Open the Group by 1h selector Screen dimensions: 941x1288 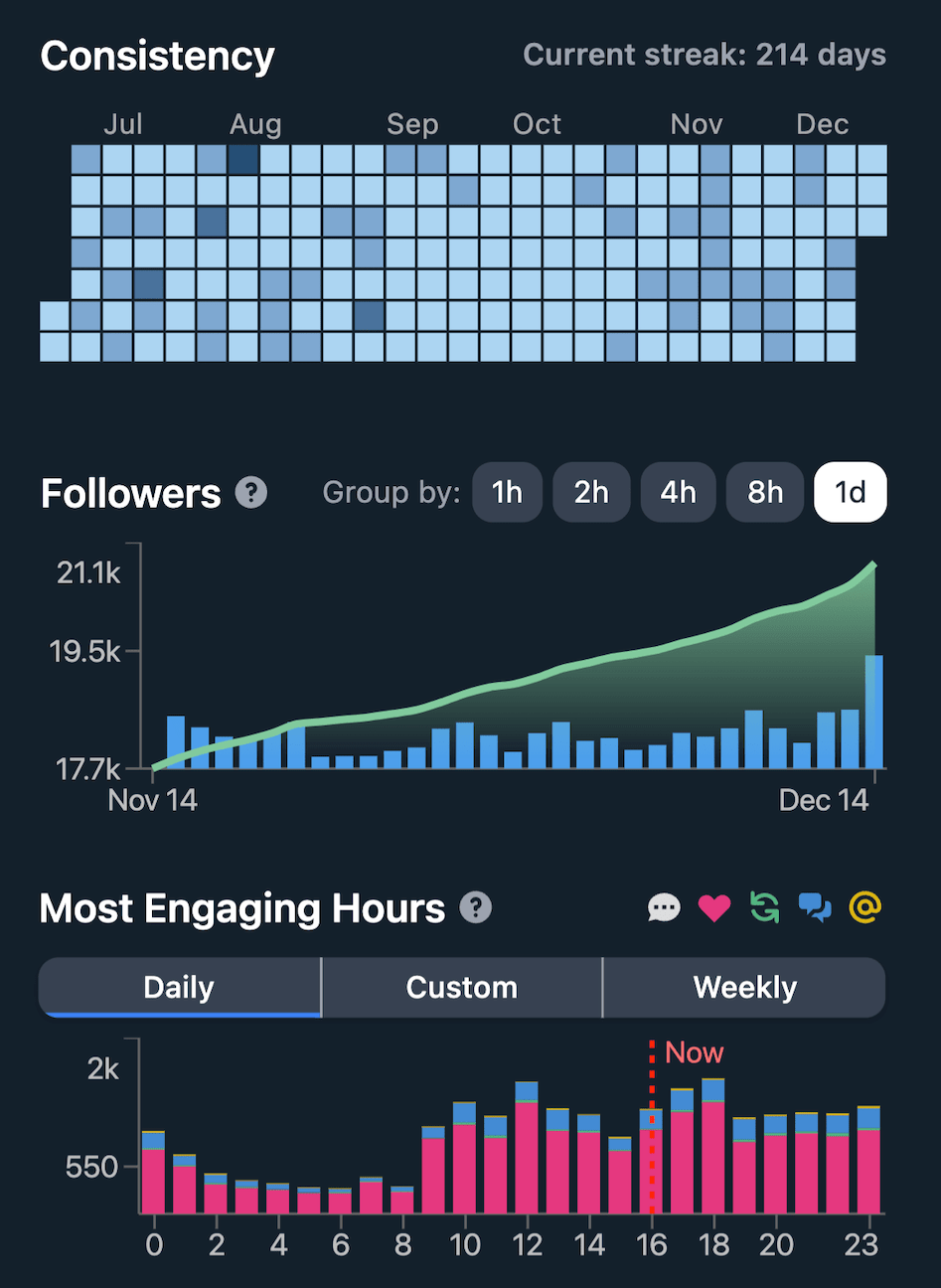(x=507, y=492)
